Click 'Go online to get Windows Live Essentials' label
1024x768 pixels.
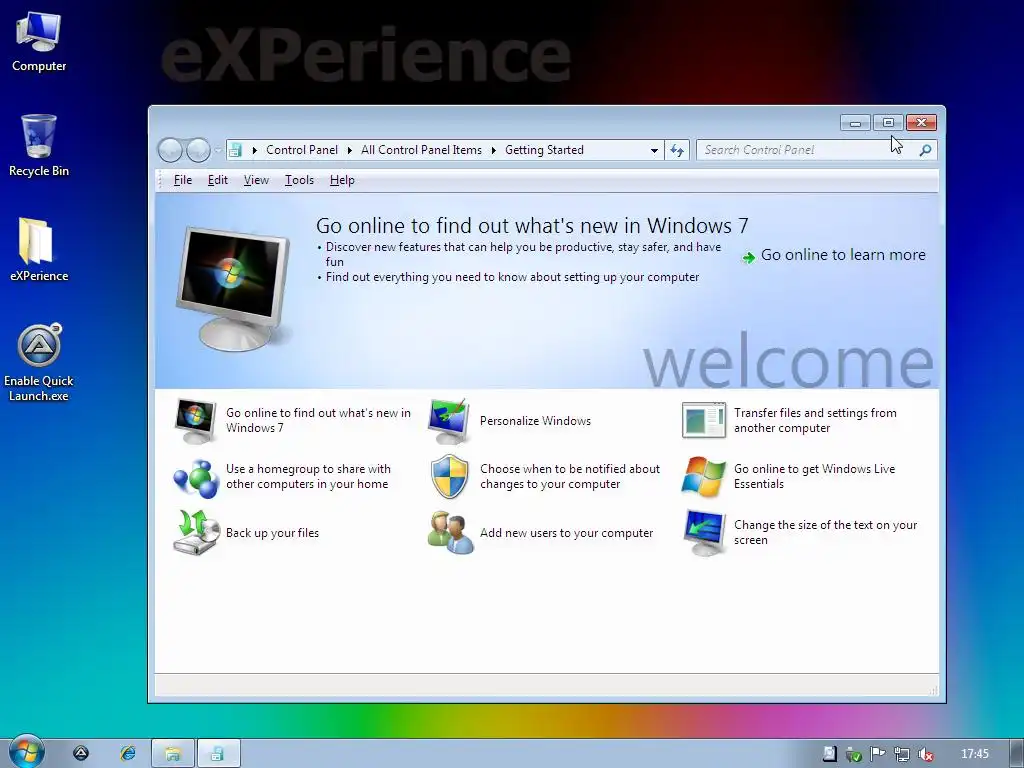tap(814, 477)
